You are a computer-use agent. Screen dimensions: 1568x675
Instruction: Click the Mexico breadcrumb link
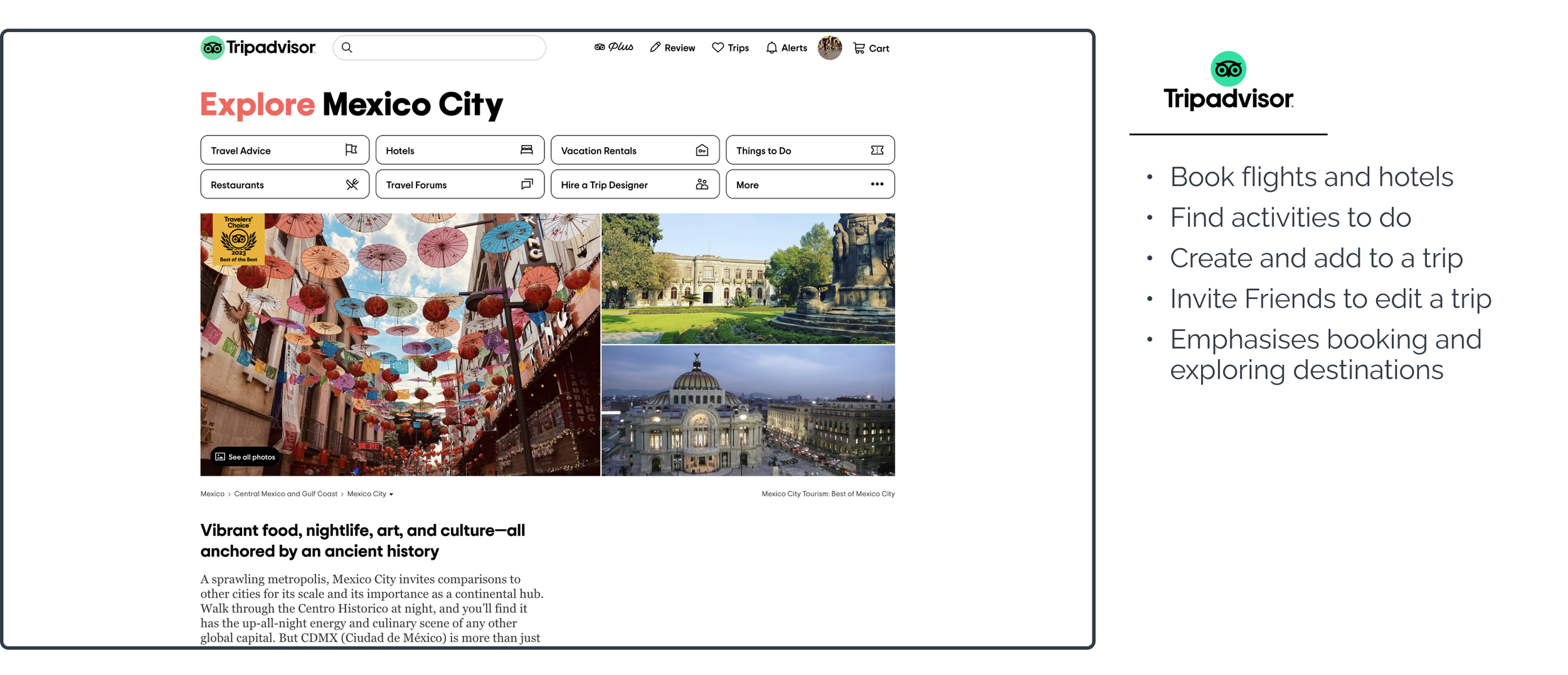[213, 494]
